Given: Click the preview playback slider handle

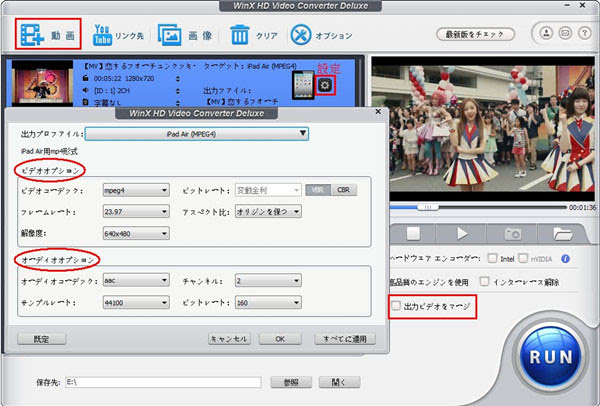Looking at the screenshot, I should click(428, 207).
